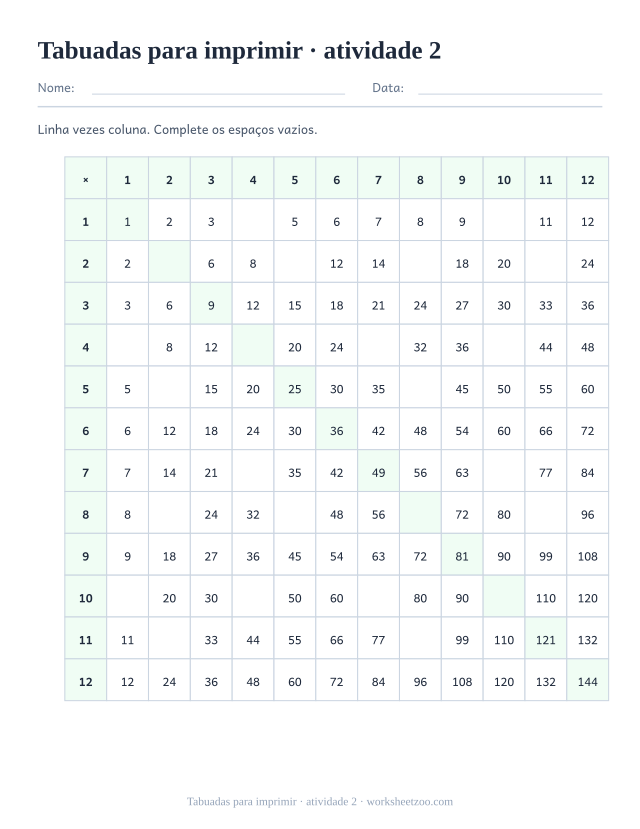Click the empty cell for 10 times 1
Screen dimensions: 640x829
pos(127,598)
